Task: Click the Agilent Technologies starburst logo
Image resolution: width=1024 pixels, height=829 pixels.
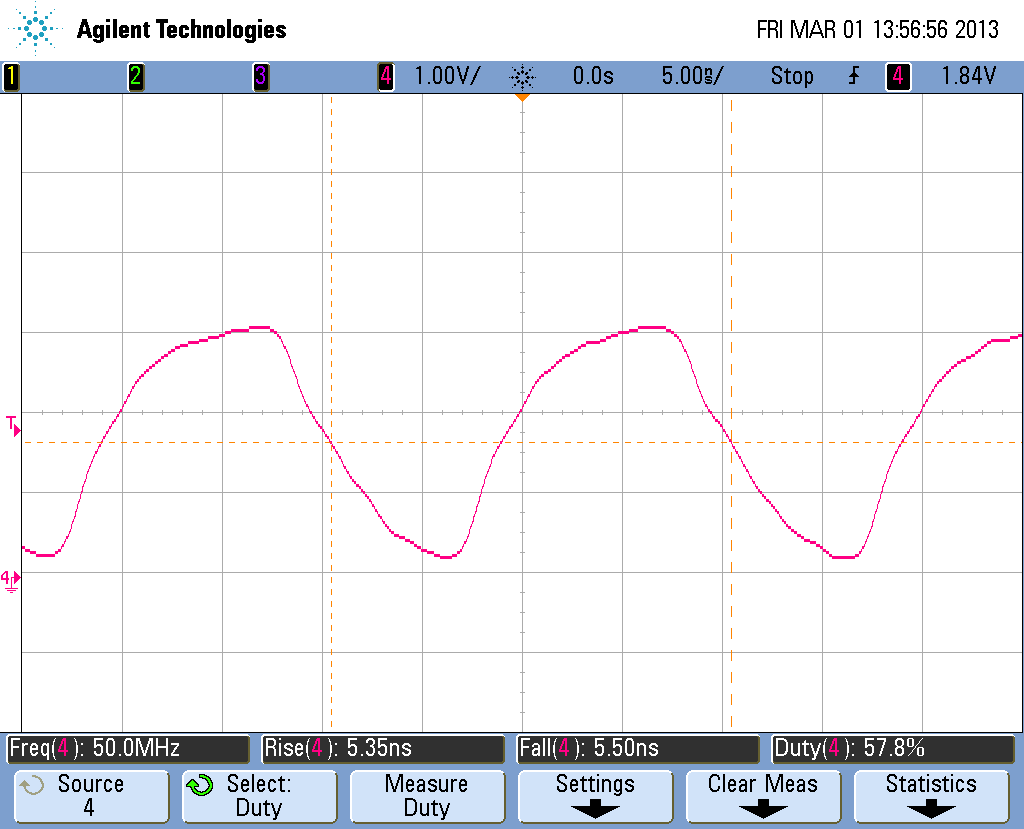Action: (35, 29)
